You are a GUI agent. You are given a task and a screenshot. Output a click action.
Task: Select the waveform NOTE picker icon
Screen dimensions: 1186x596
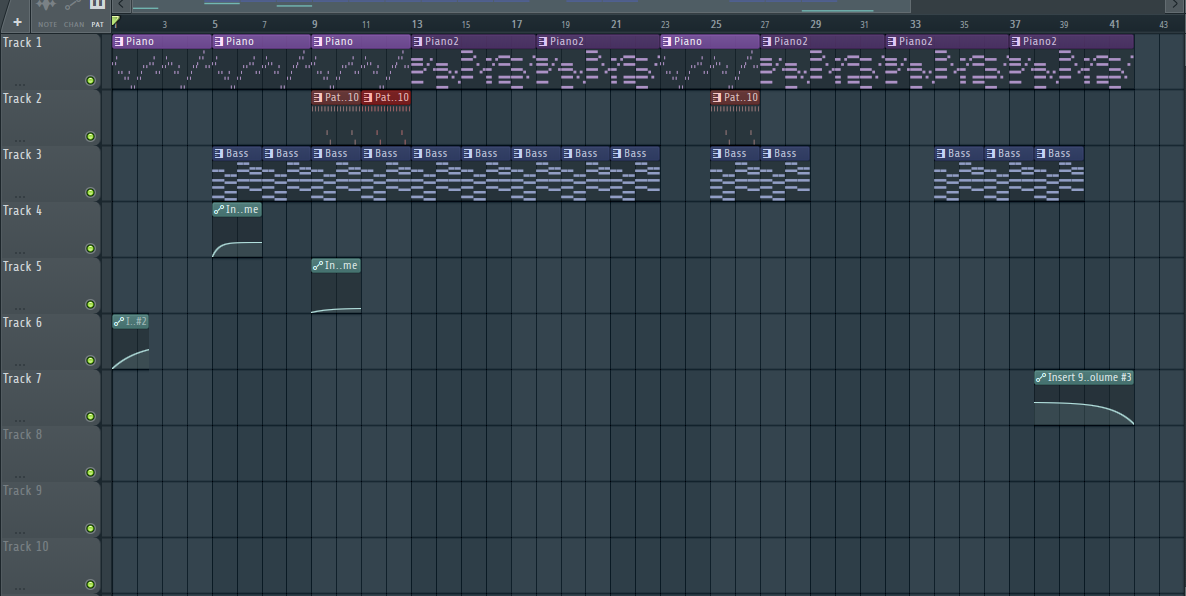(47, 6)
